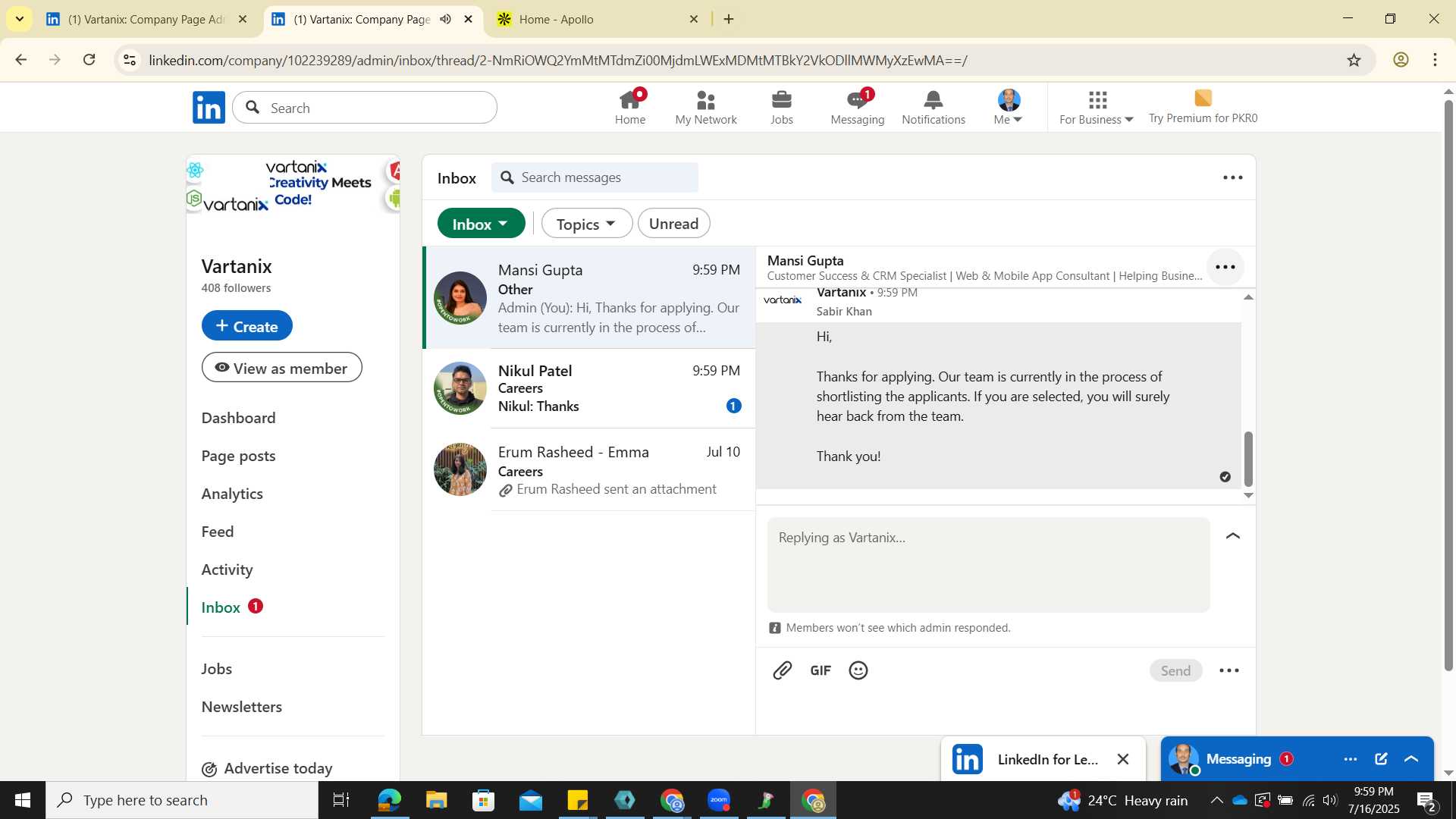Open Inbox in sidebar
Image resolution: width=1456 pixels, height=819 pixels.
click(x=221, y=607)
